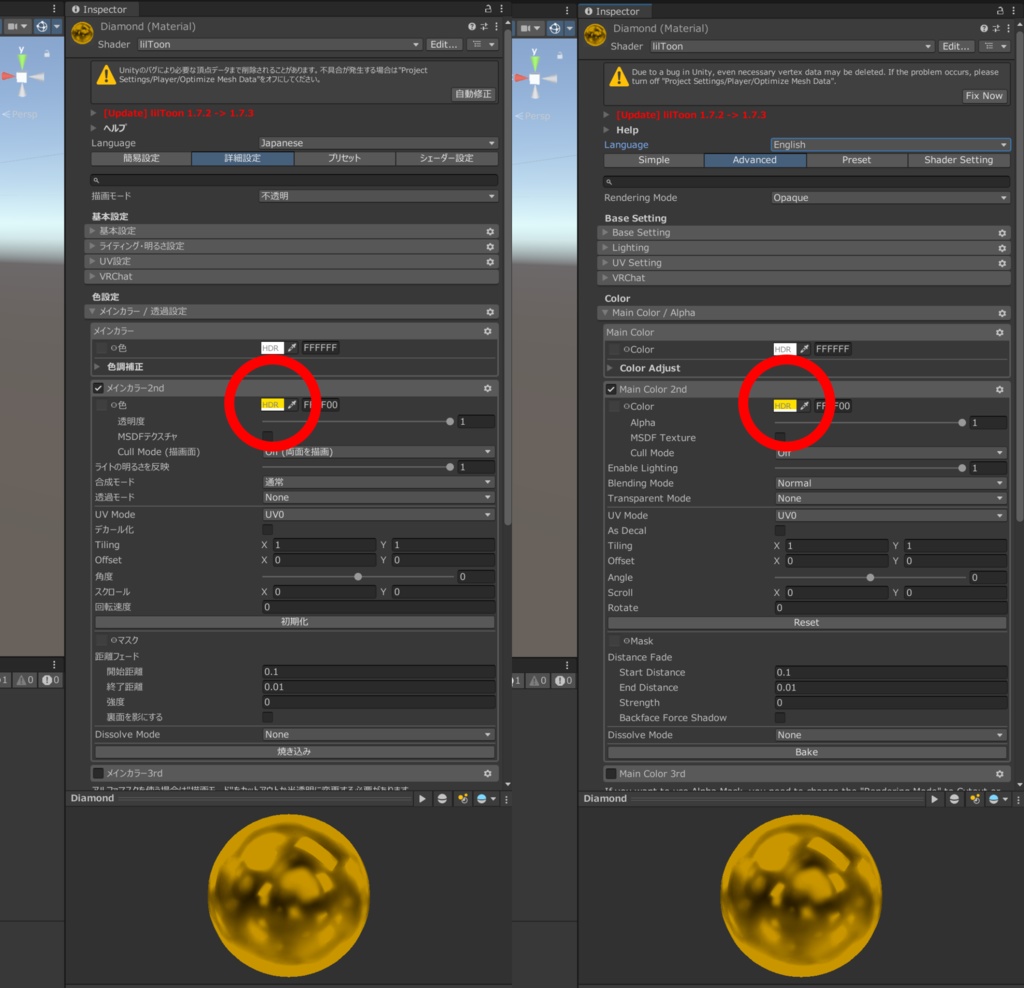Click Main Color 2nd gear icon in English inspector
This screenshot has height=988, width=1024.
(999, 389)
